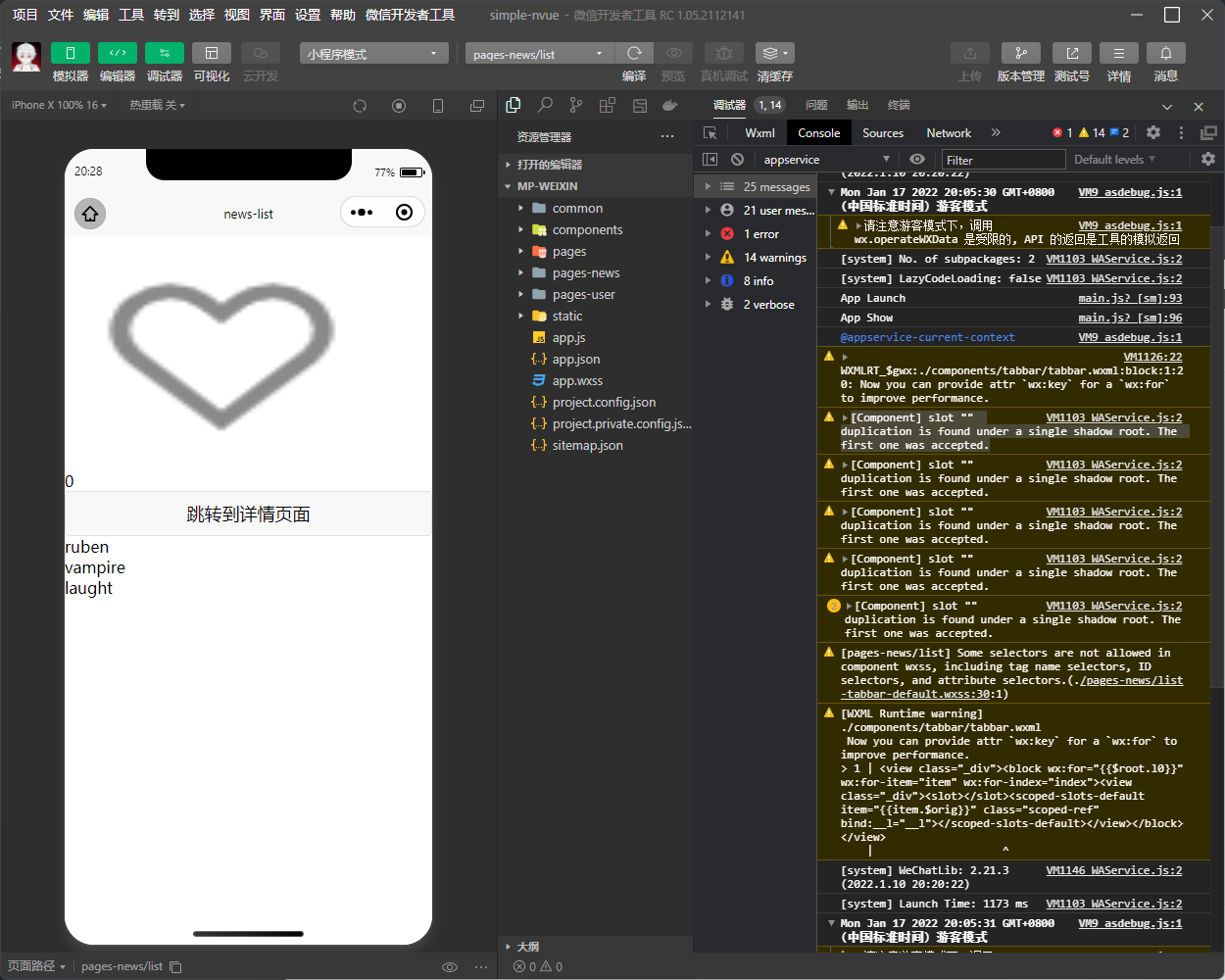
Task: Click the 清缓存 clear cache icon
Action: pos(774,53)
